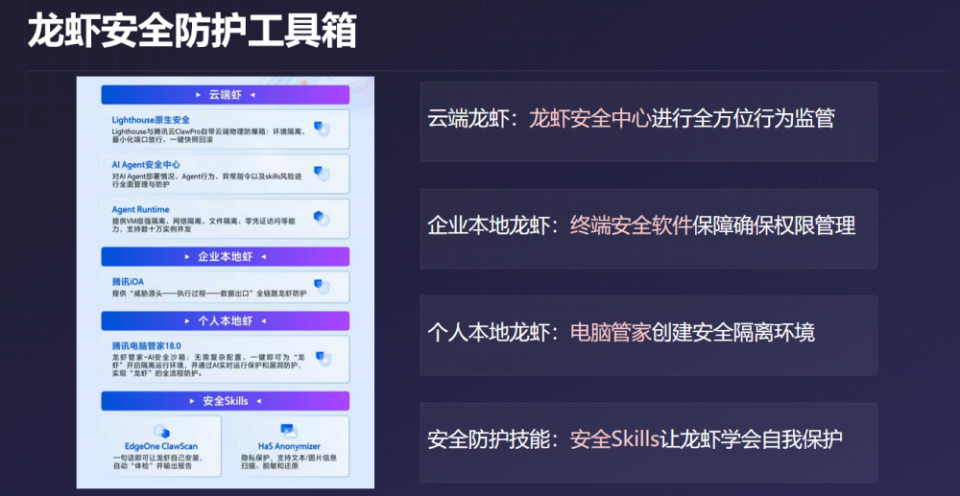The image size is (960, 496).
Task: Click the description mentioning 自动"体检"并输出报告
Action: (158, 461)
